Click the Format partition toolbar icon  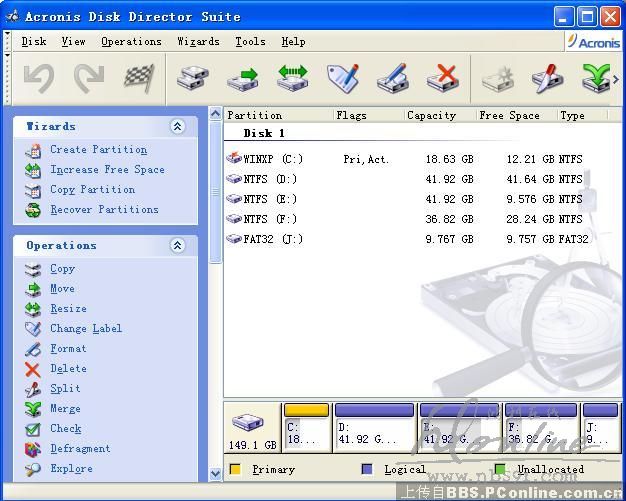coord(392,78)
